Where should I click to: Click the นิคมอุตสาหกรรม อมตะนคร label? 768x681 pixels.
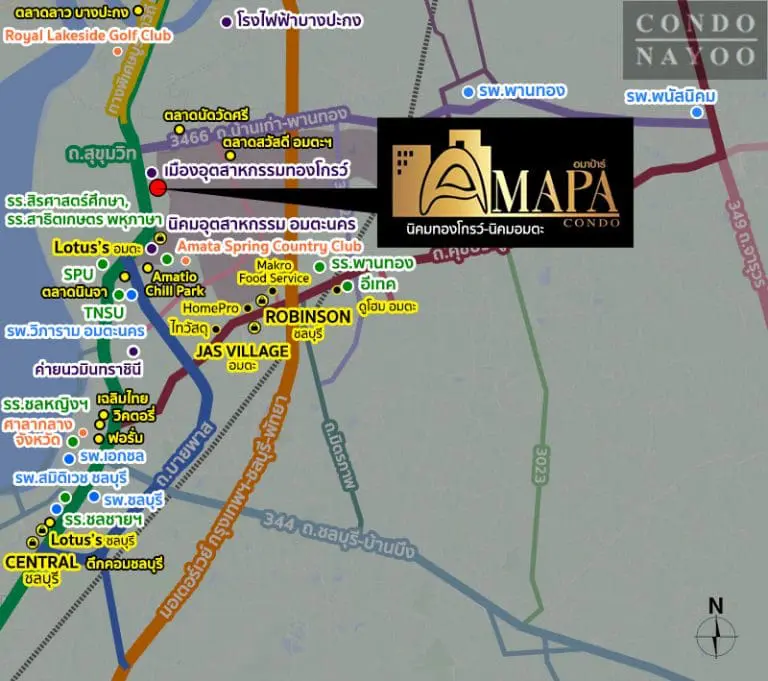[x=262, y=224]
